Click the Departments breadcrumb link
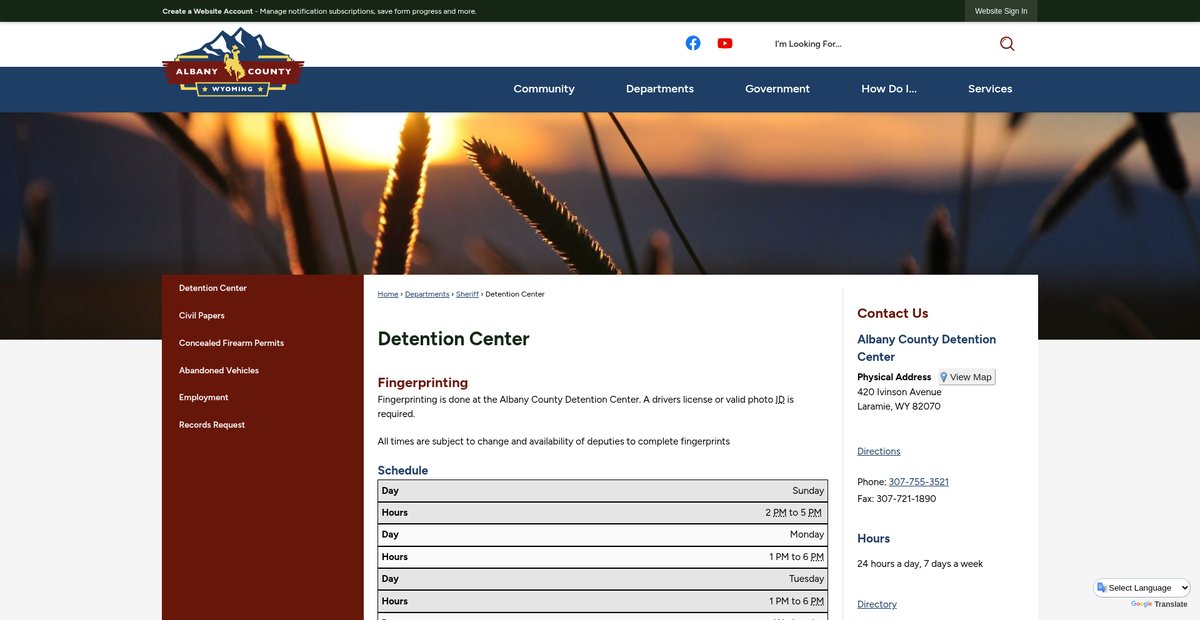The height and width of the screenshot is (620, 1200). tap(427, 294)
